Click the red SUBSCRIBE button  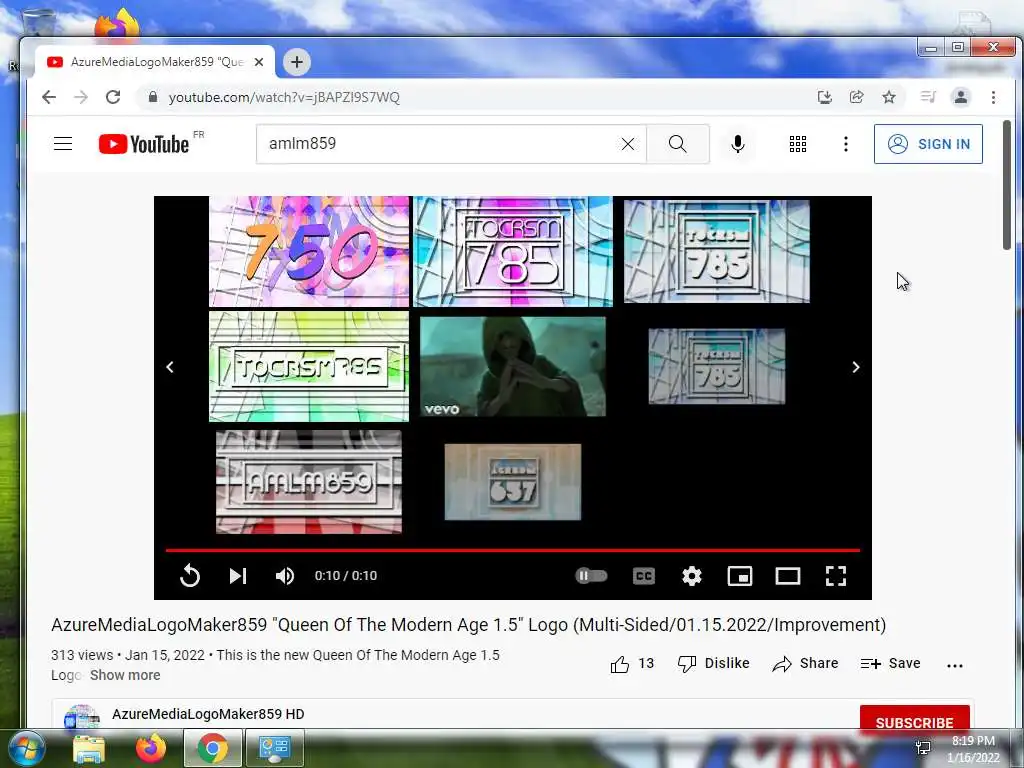click(914, 718)
